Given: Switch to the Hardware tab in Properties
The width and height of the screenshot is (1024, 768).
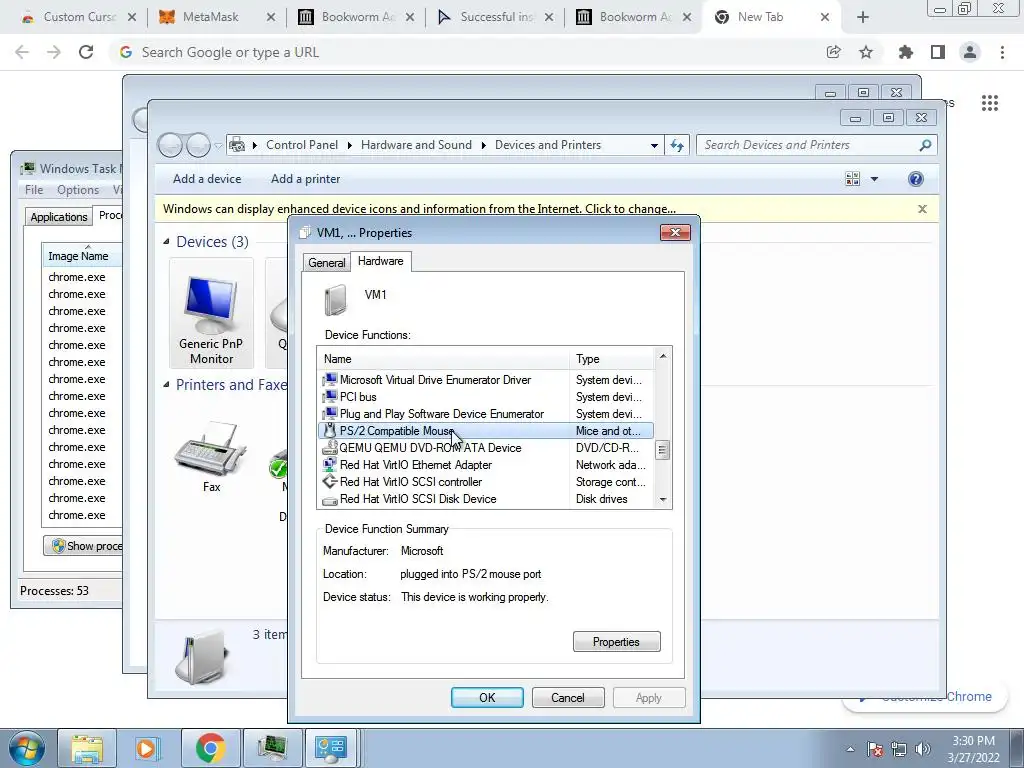Looking at the screenshot, I should (381, 261).
